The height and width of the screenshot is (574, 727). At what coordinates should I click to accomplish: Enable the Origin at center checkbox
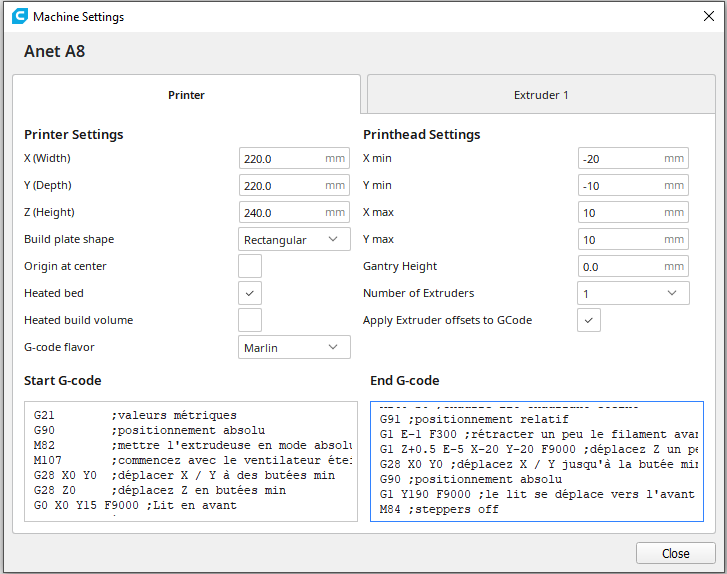click(x=250, y=266)
